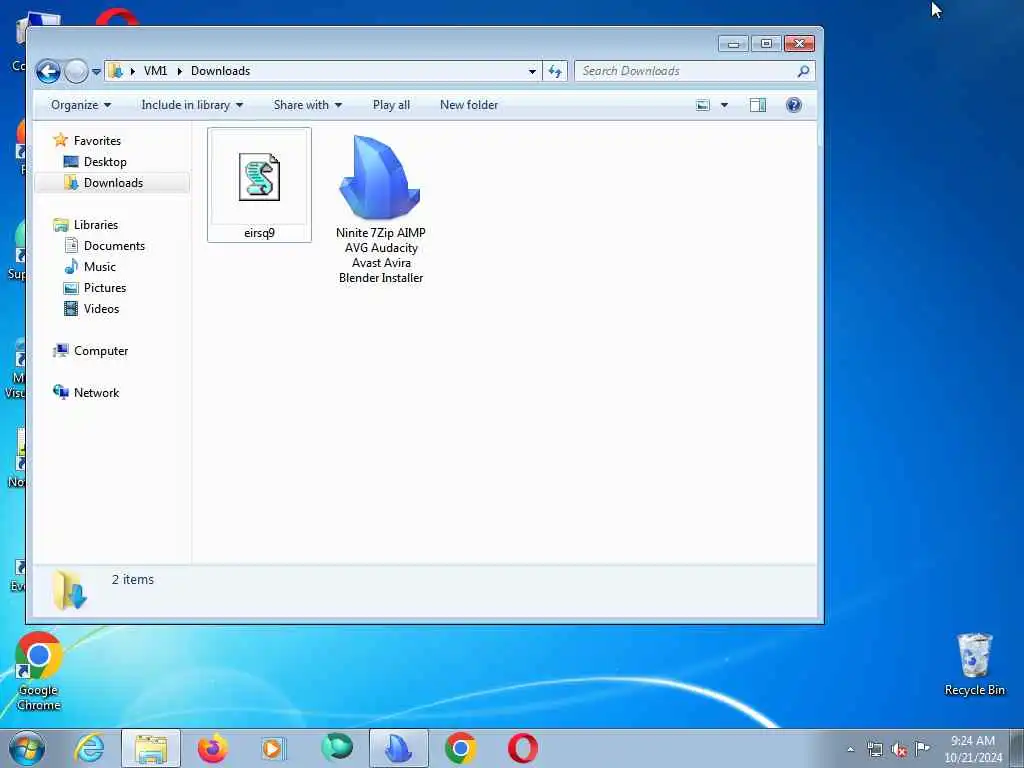
Task: Open the Organize menu
Action: (81, 105)
